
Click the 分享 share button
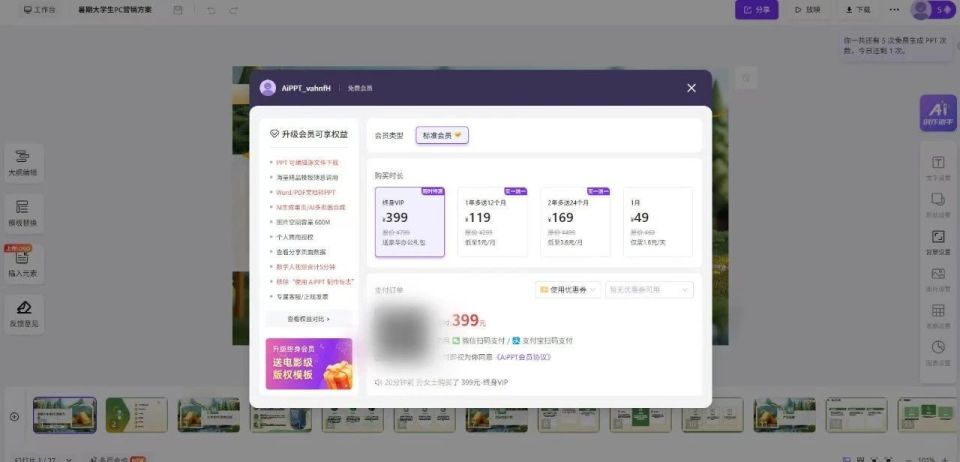[x=757, y=10]
